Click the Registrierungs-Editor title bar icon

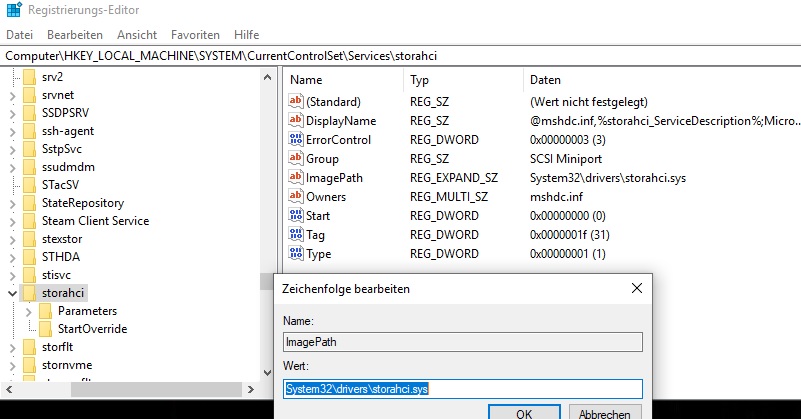click(x=14, y=9)
